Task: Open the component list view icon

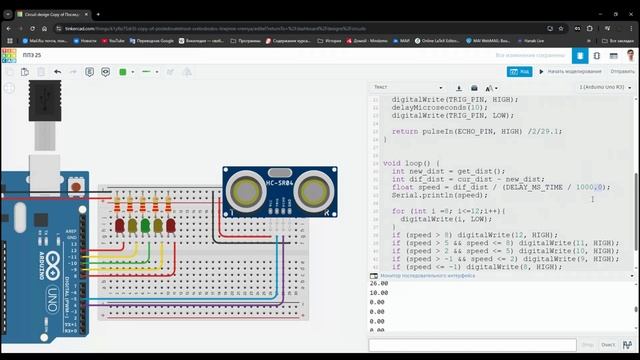Action: point(613,56)
